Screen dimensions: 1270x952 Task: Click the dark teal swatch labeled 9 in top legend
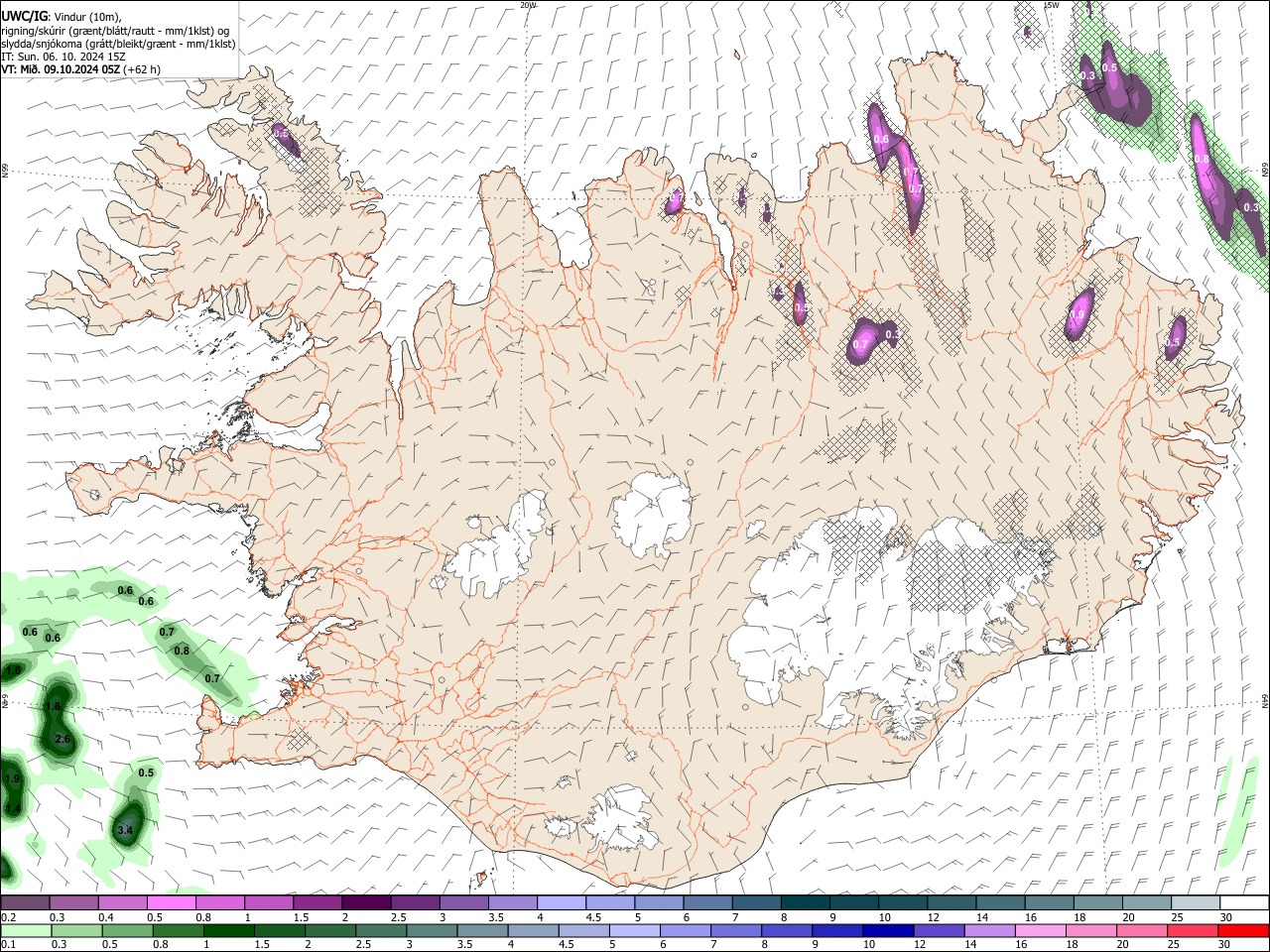[854, 903]
